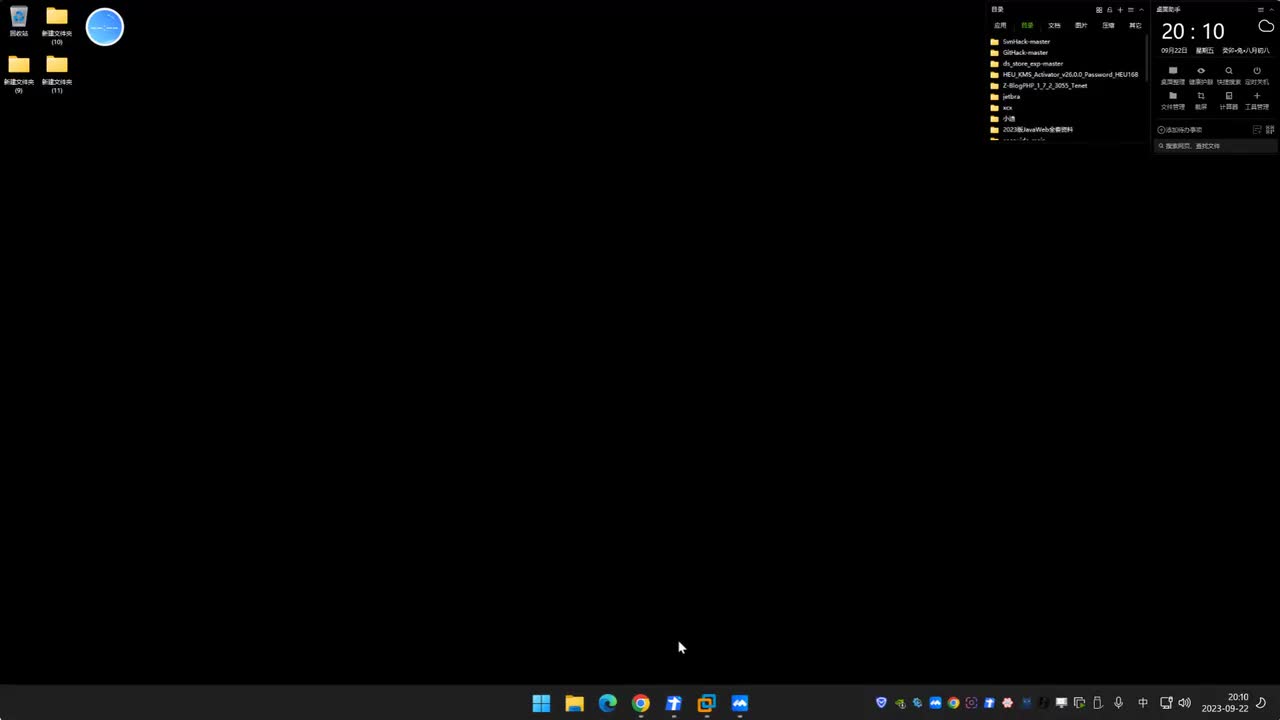Click 添加待办事项 to add a to-do
This screenshot has height=720, width=1280.
[x=1180, y=130]
